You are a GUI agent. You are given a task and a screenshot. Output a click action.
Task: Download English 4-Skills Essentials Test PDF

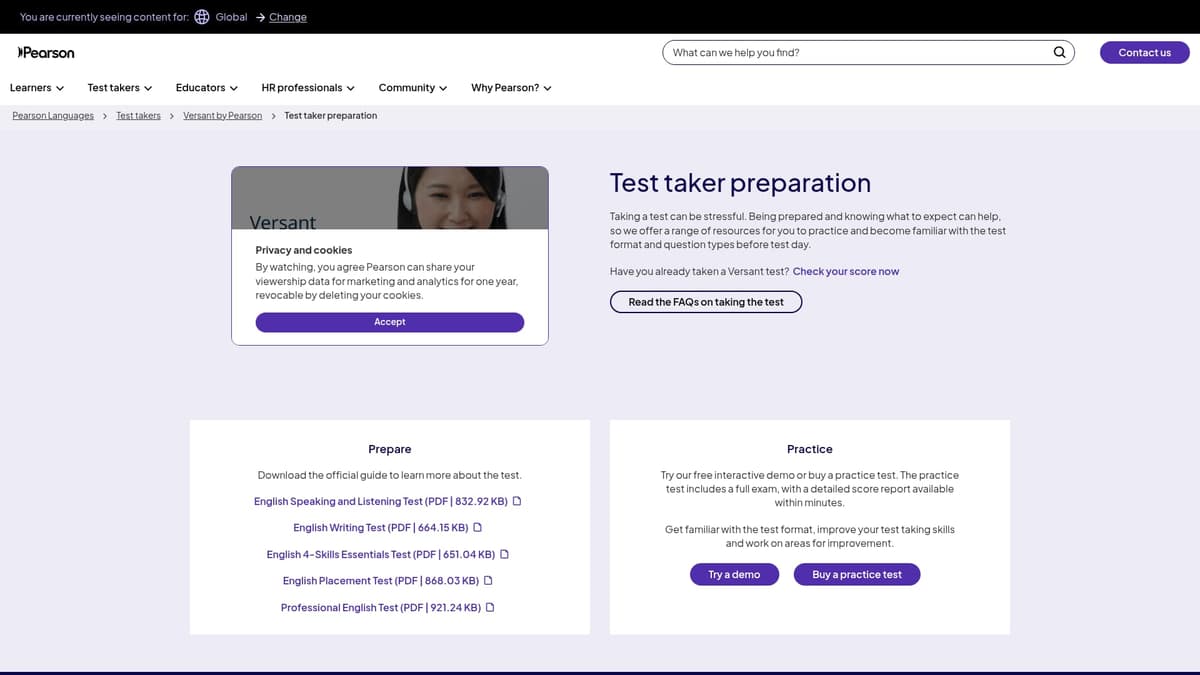[x=381, y=554]
